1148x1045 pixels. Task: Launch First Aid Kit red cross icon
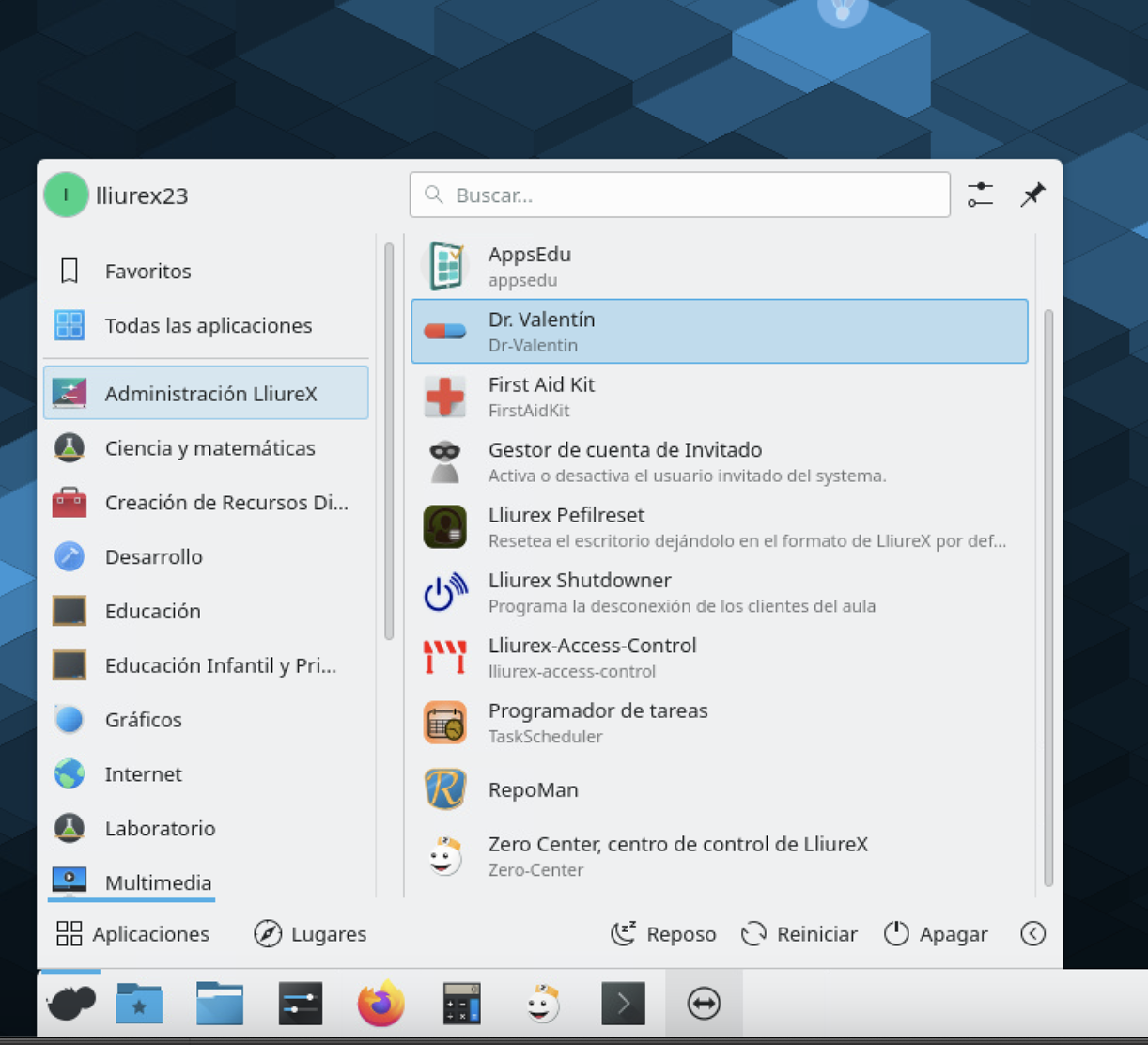(x=445, y=397)
